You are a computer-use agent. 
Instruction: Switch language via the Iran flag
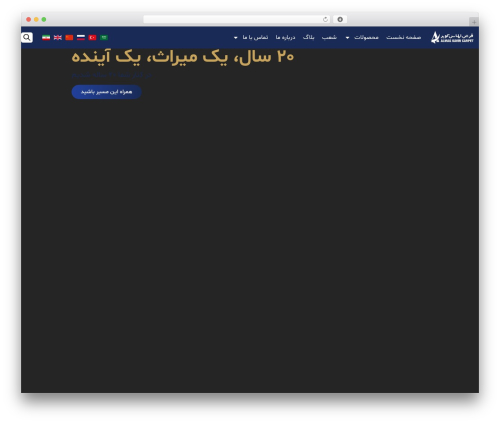pyautogui.click(x=46, y=37)
